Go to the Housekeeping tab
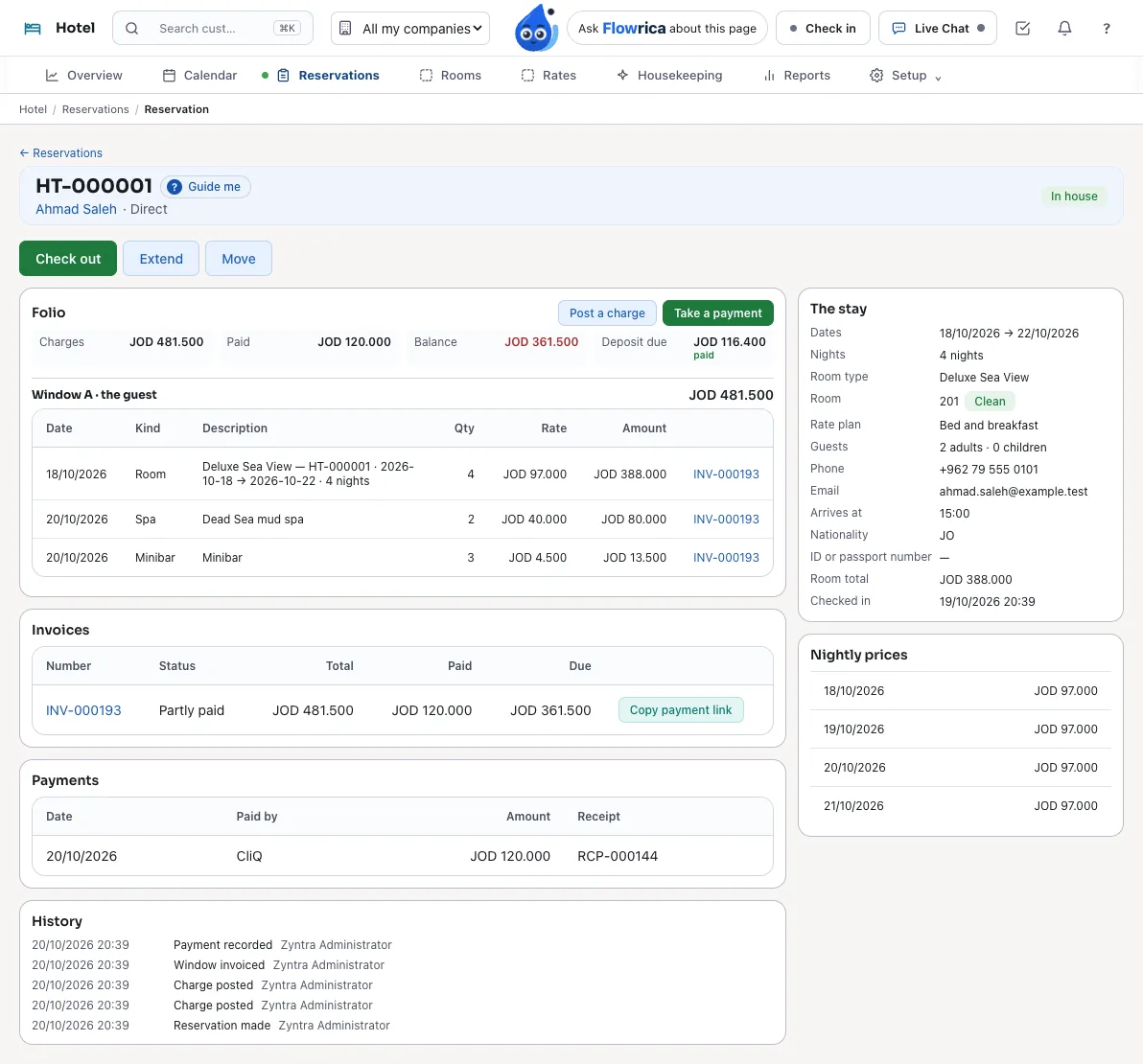The image size is (1143, 1064). tap(669, 75)
